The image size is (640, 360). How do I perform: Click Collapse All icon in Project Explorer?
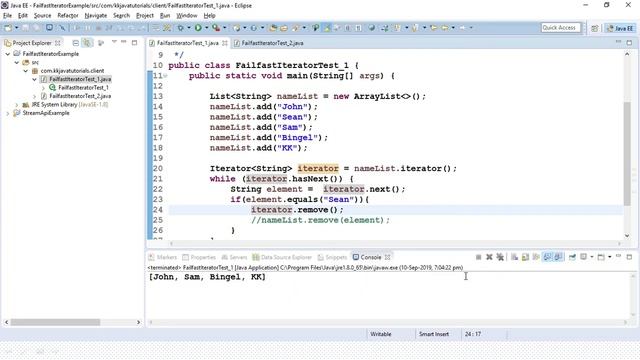click(76, 42)
